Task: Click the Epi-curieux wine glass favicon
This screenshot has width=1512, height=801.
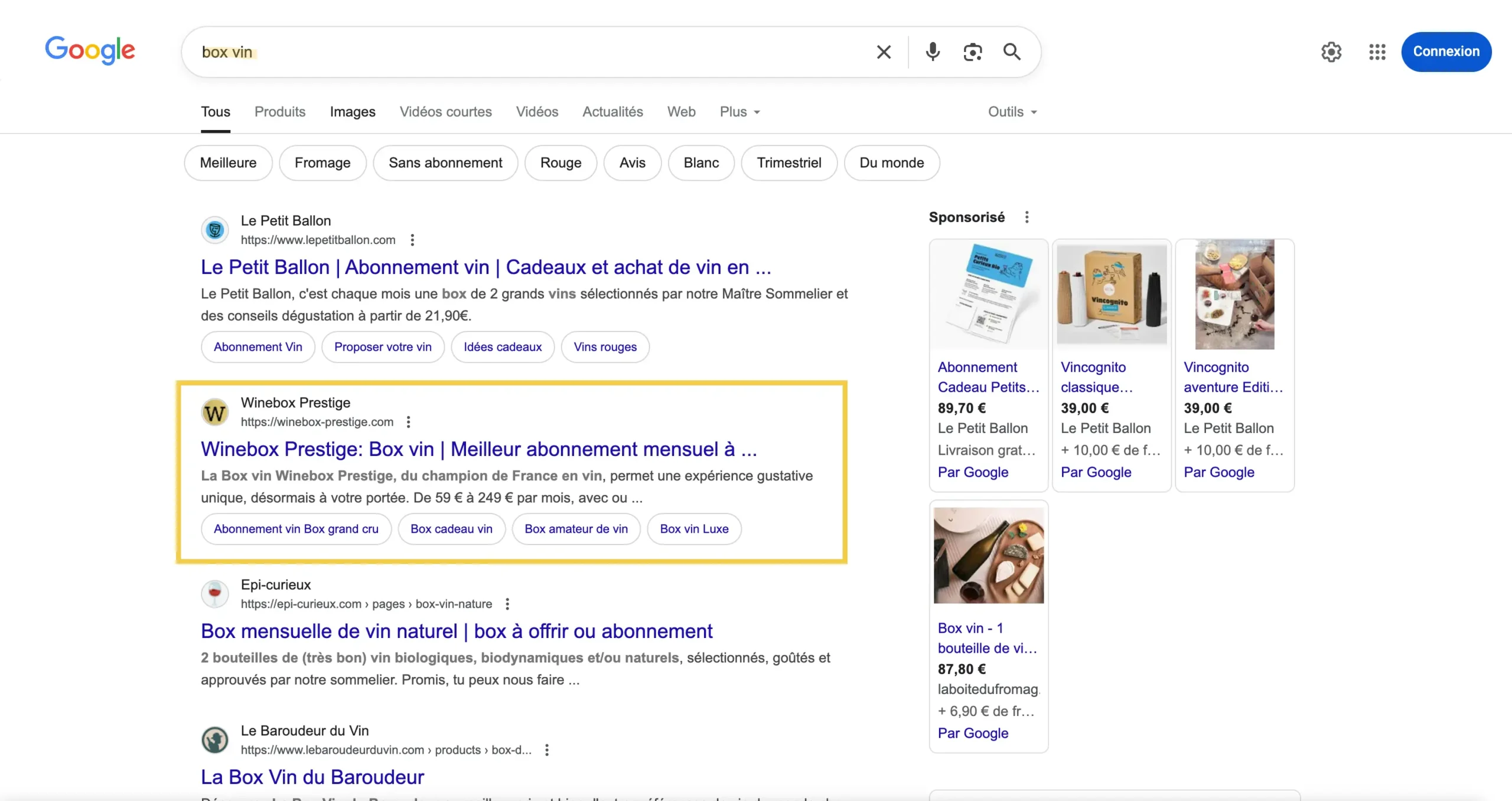Action: pyautogui.click(x=215, y=594)
